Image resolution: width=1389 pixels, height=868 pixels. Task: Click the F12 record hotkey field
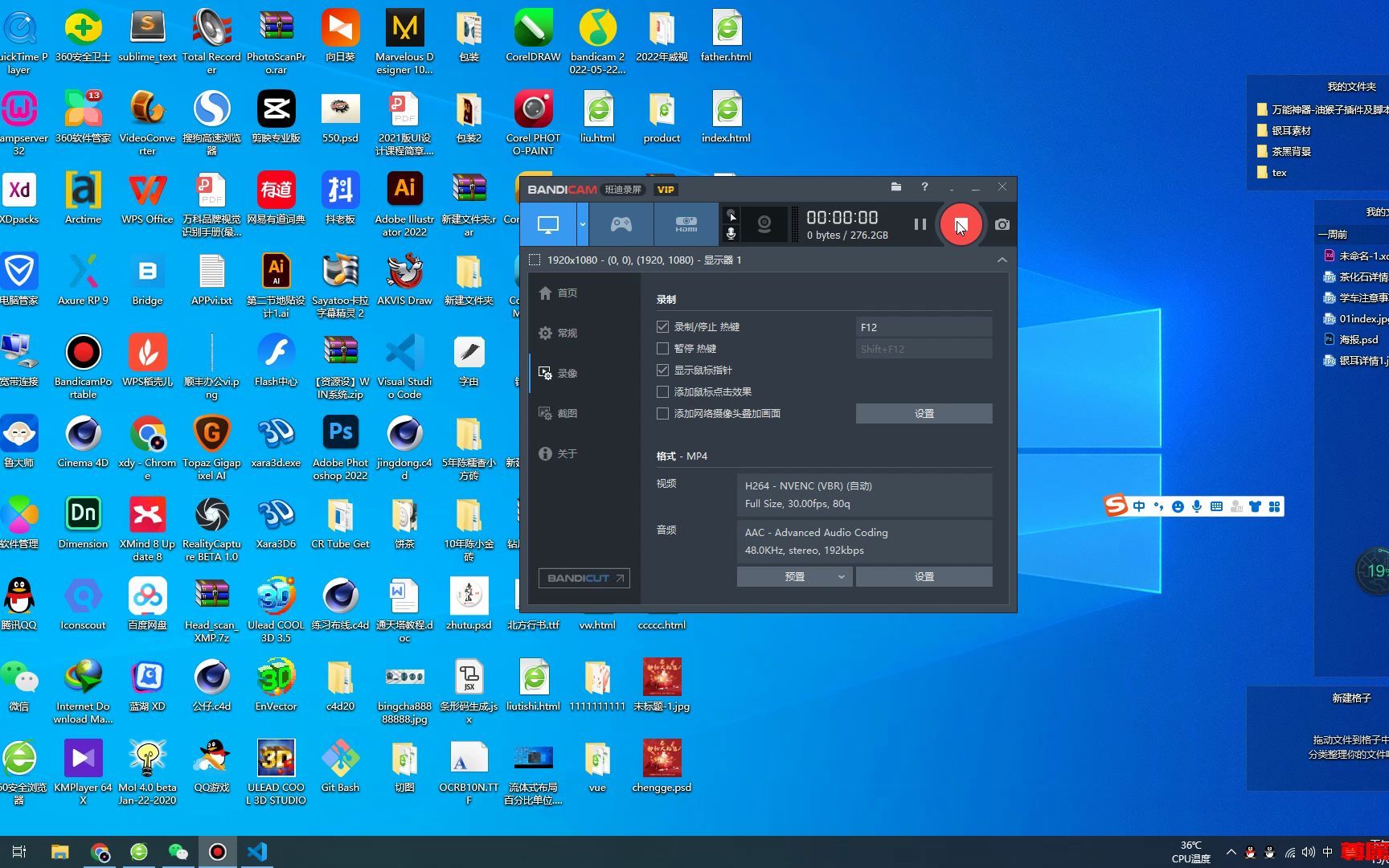pos(924,327)
